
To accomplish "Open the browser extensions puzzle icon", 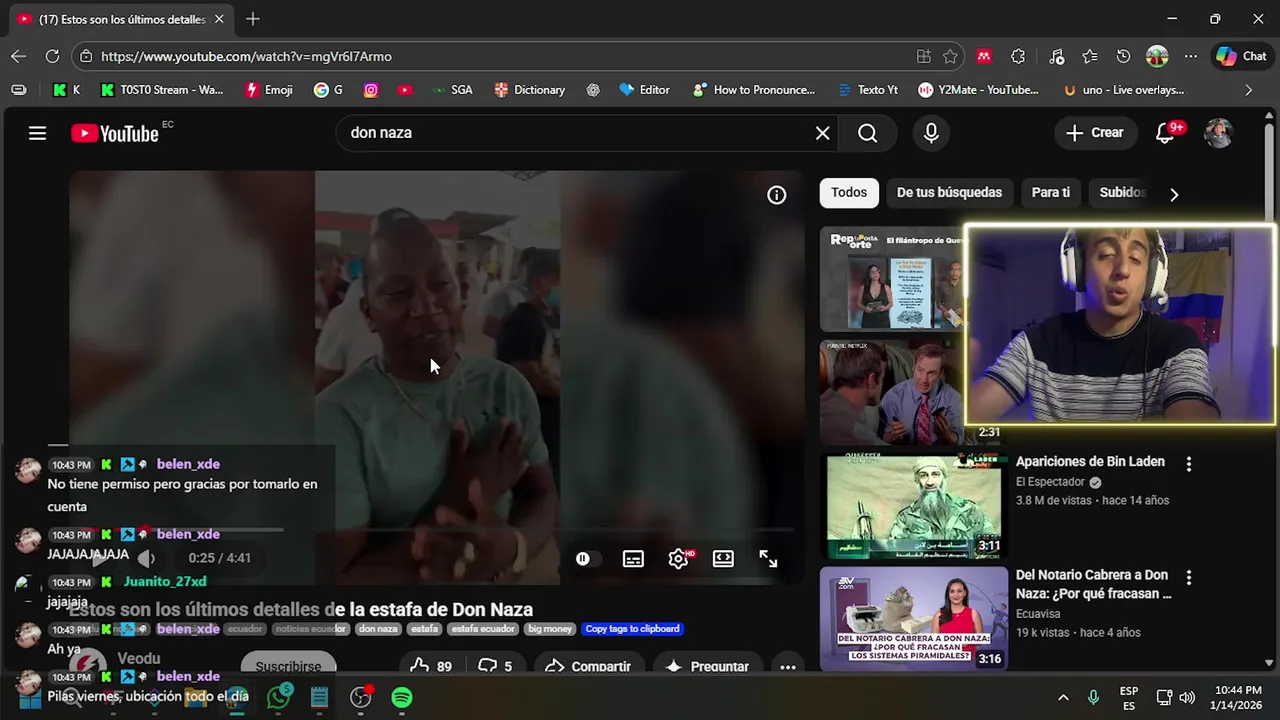I will coord(1018,56).
